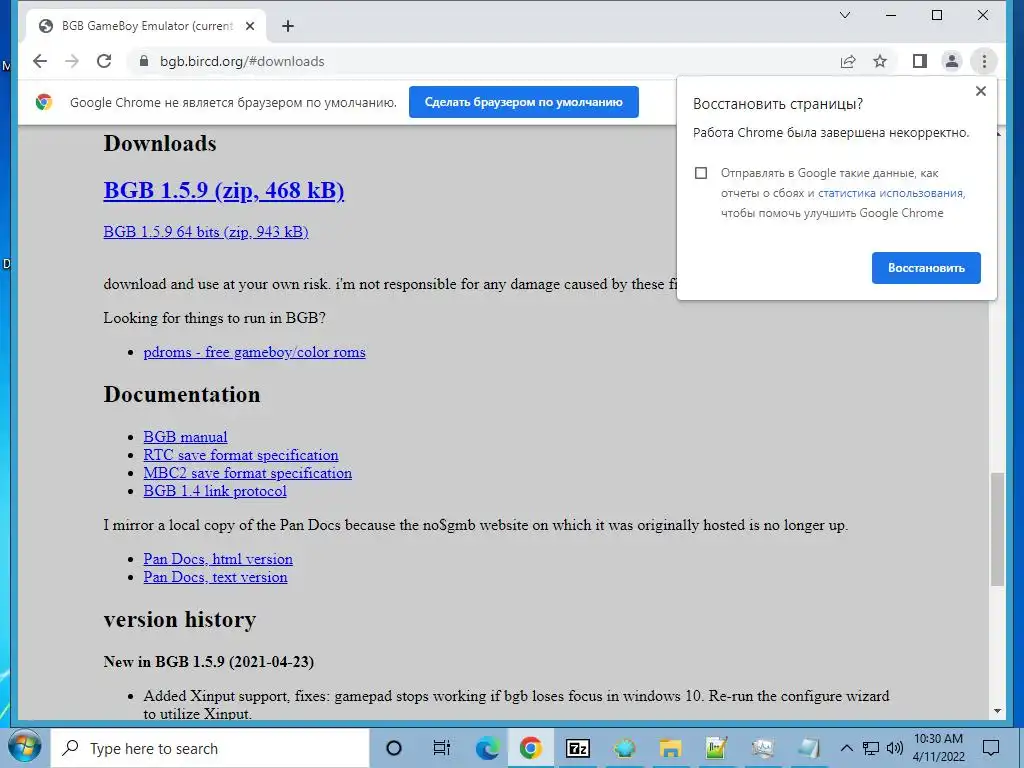Open network status tray icon
The image size is (1024, 768).
(x=871, y=748)
